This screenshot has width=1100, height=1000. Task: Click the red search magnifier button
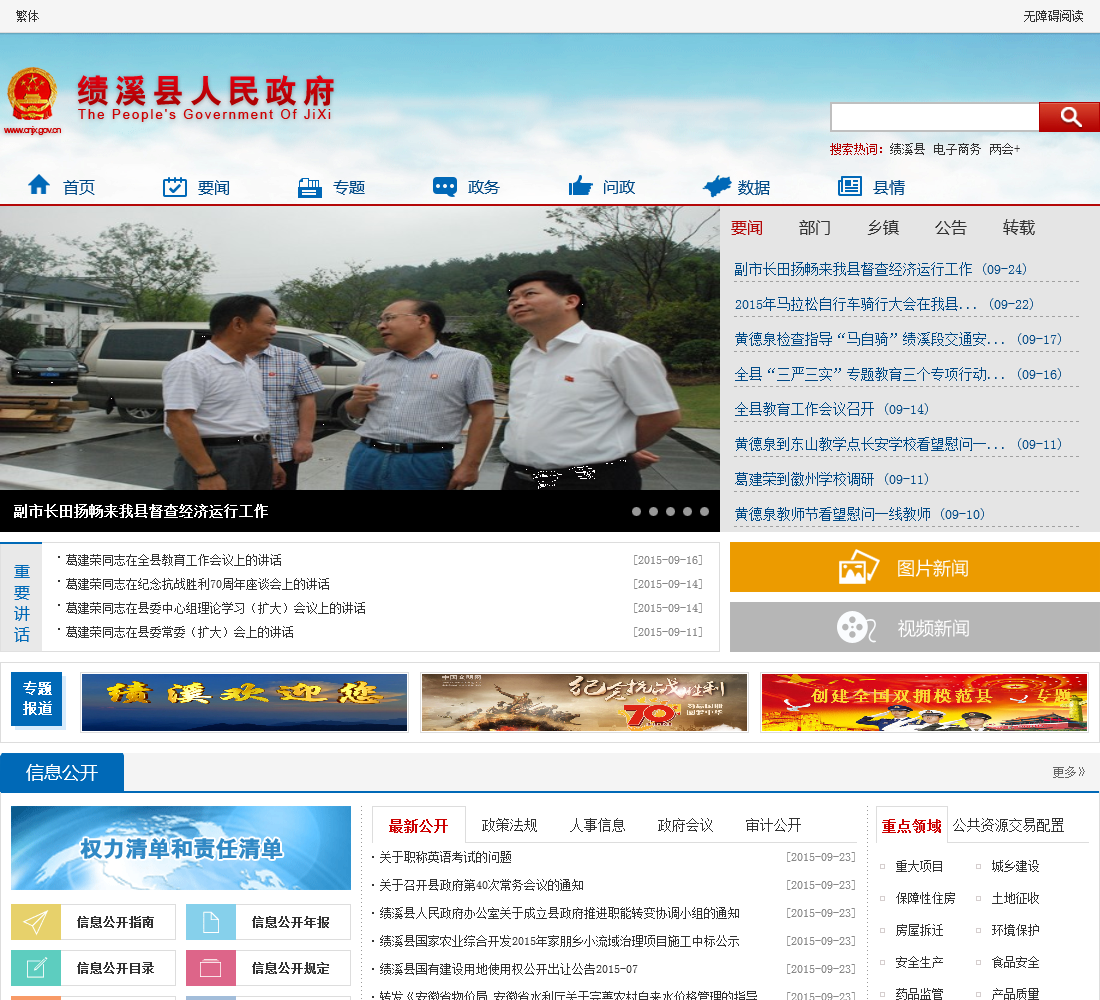click(x=1069, y=116)
